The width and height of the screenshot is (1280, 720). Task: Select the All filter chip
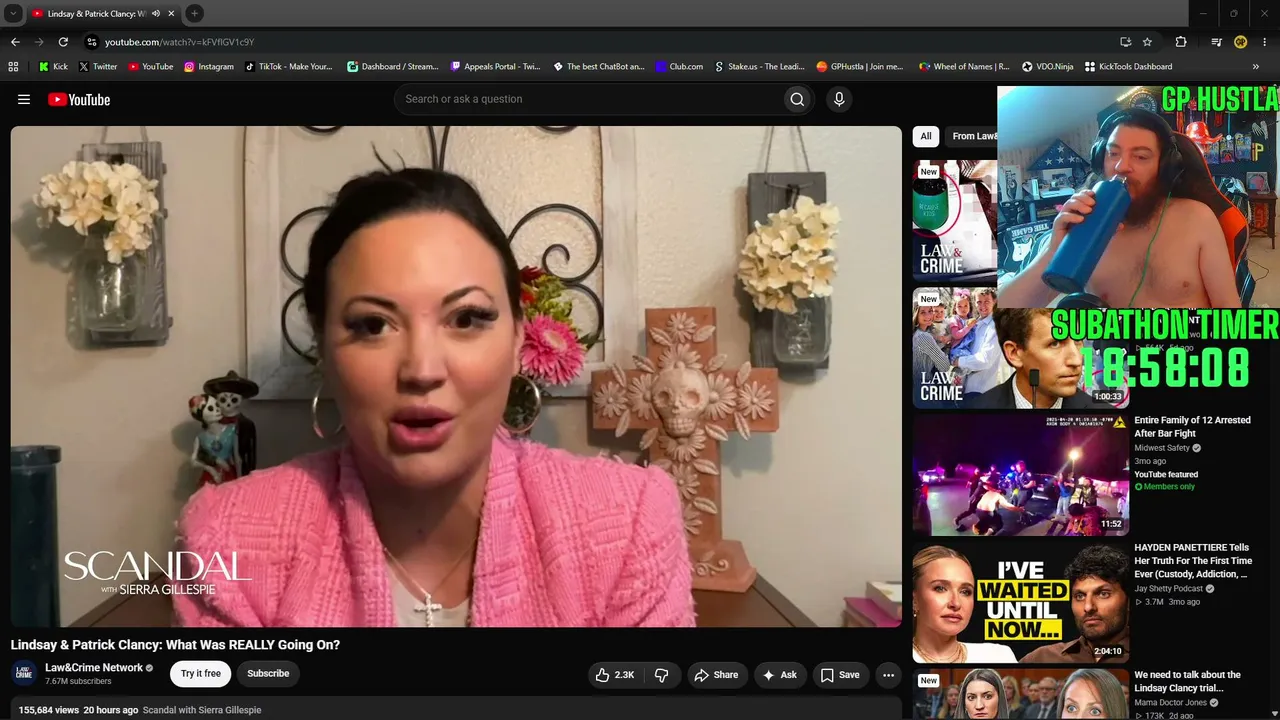point(926,136)
